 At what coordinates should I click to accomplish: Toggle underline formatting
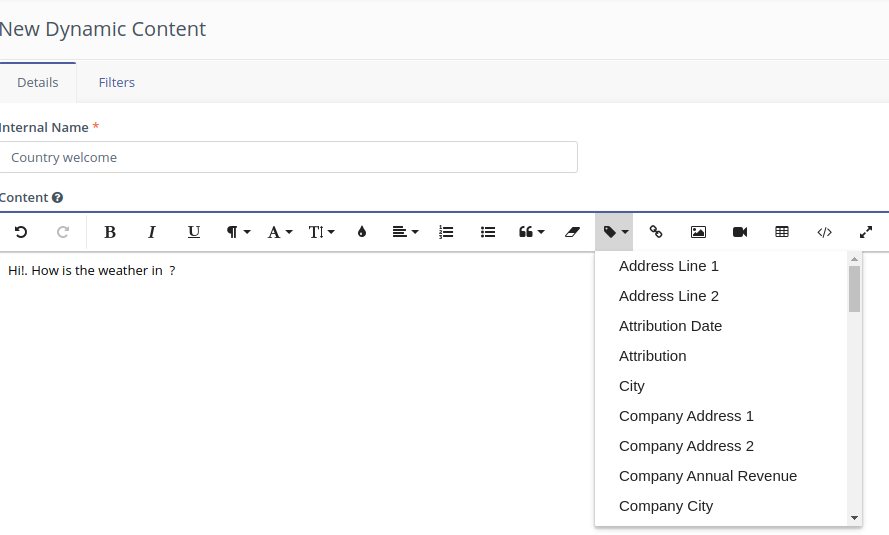coord(194,232)
